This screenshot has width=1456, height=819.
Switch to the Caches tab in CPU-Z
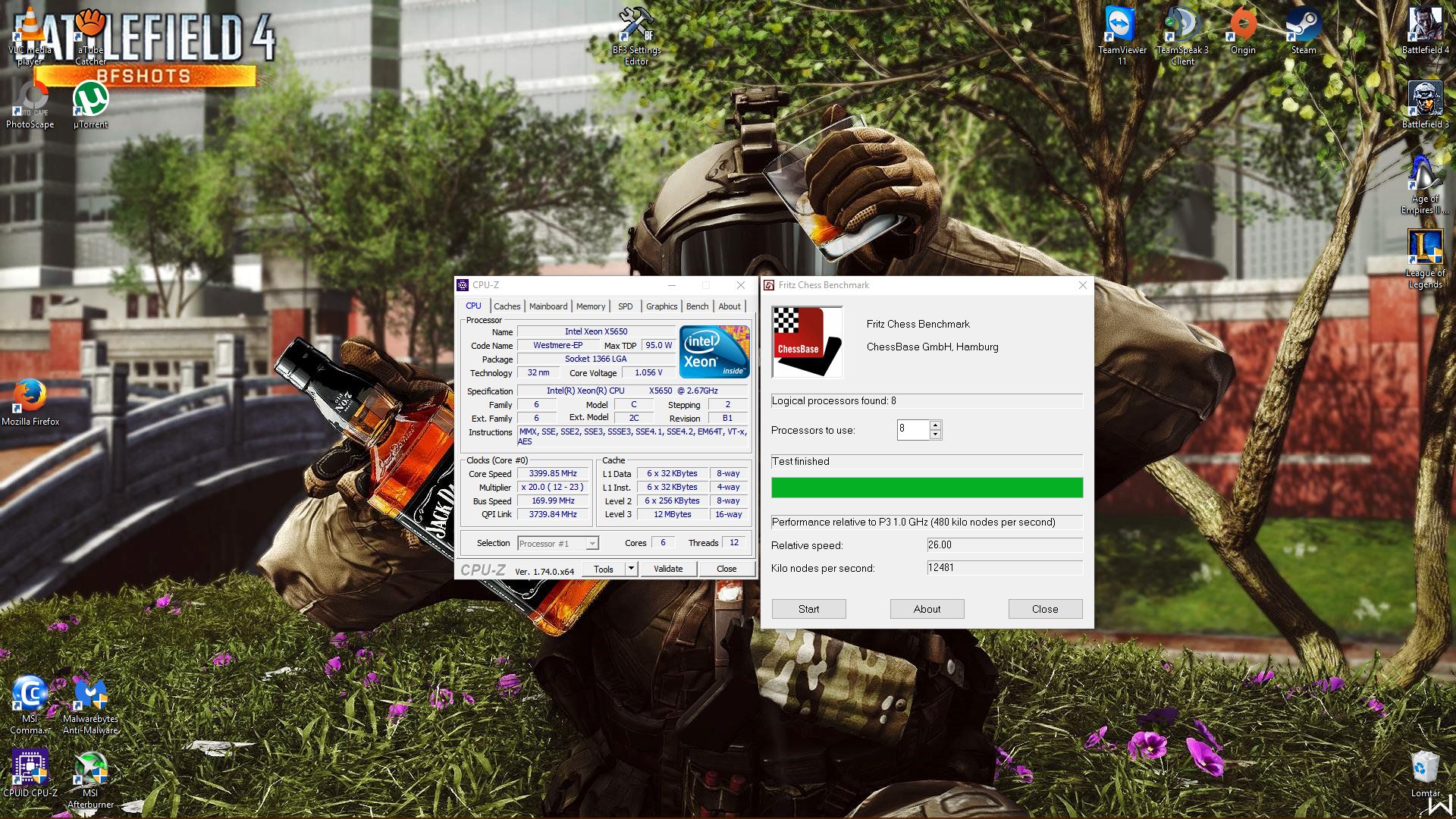(507, 306)
